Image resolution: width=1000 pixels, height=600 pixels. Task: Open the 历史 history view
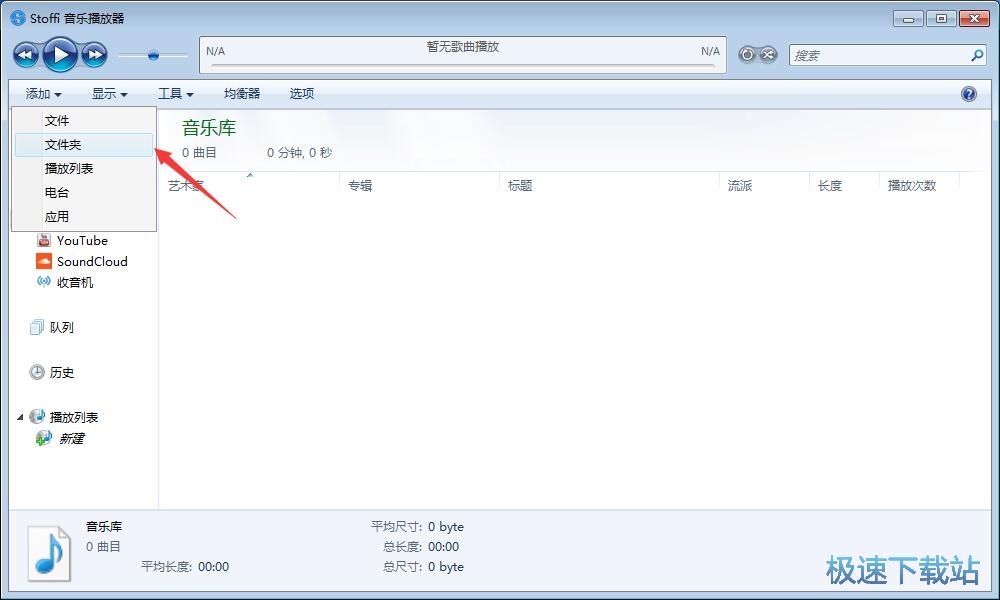61,372
